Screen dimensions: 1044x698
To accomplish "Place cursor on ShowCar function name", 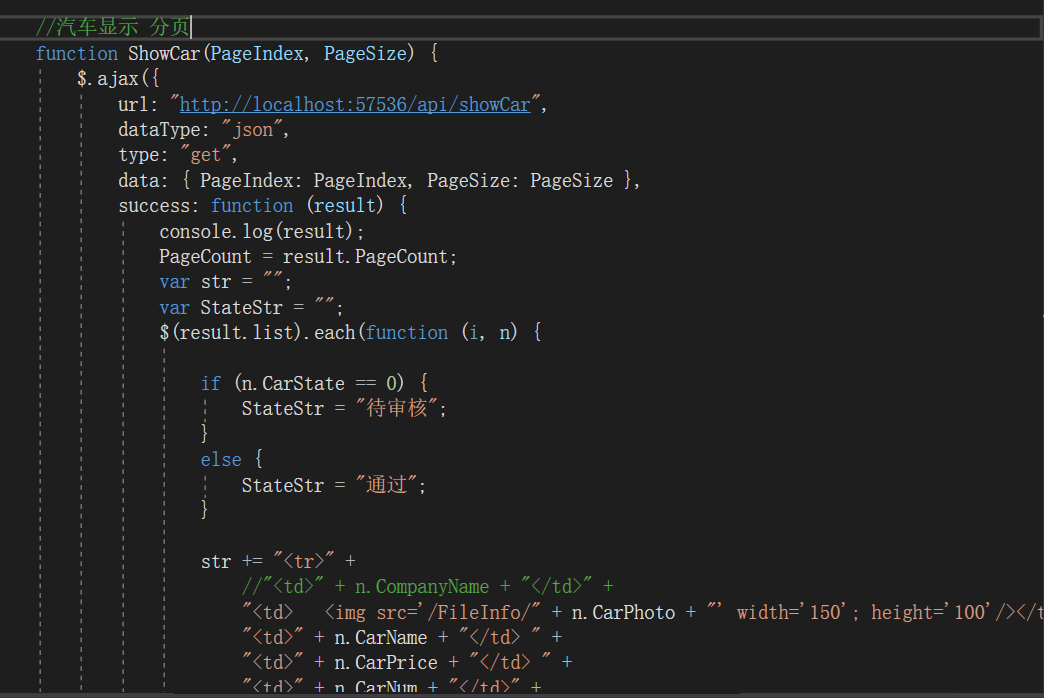I will 164,53.
